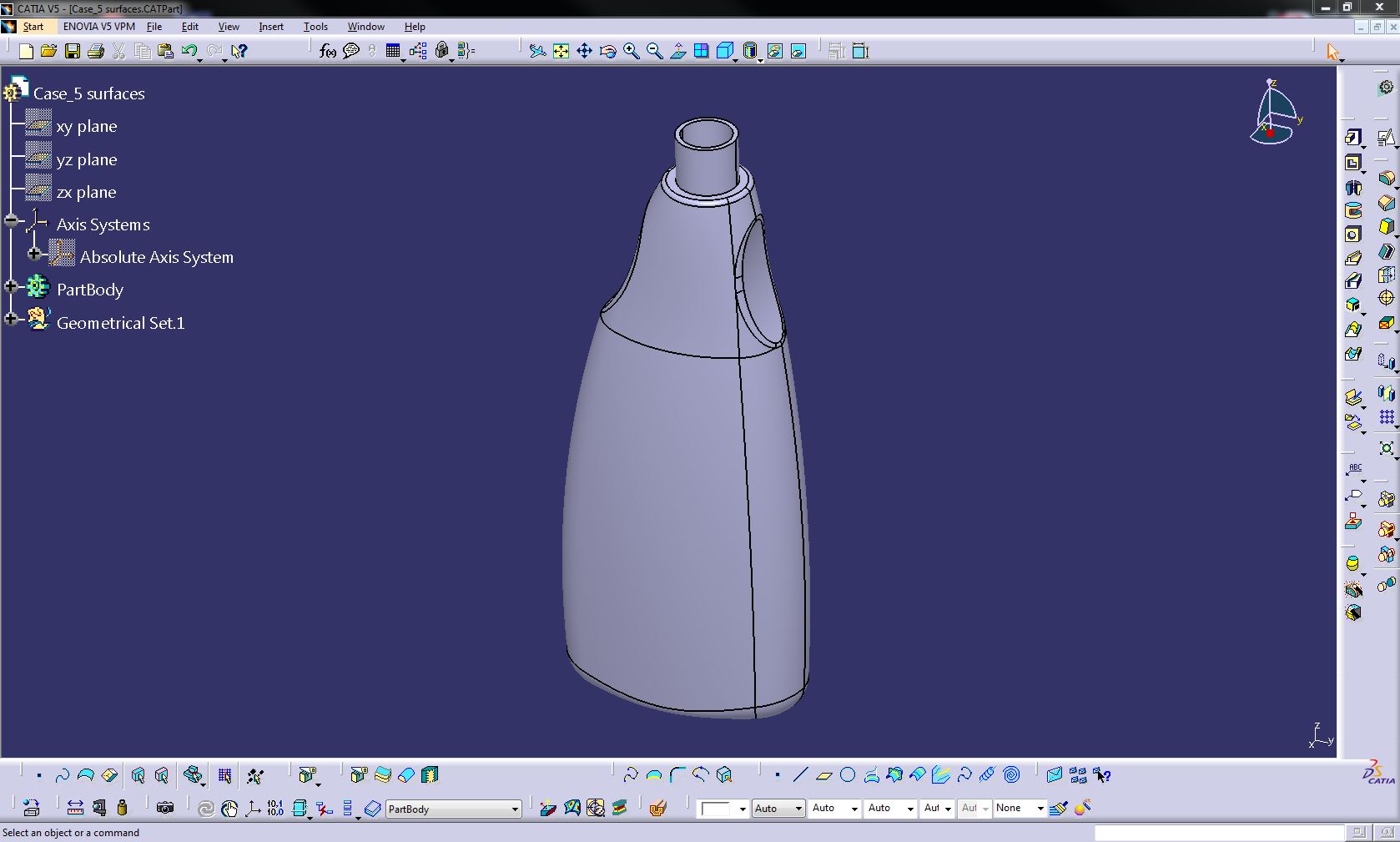
Task: Click Fit All In view icon
Action: point(562,52)
